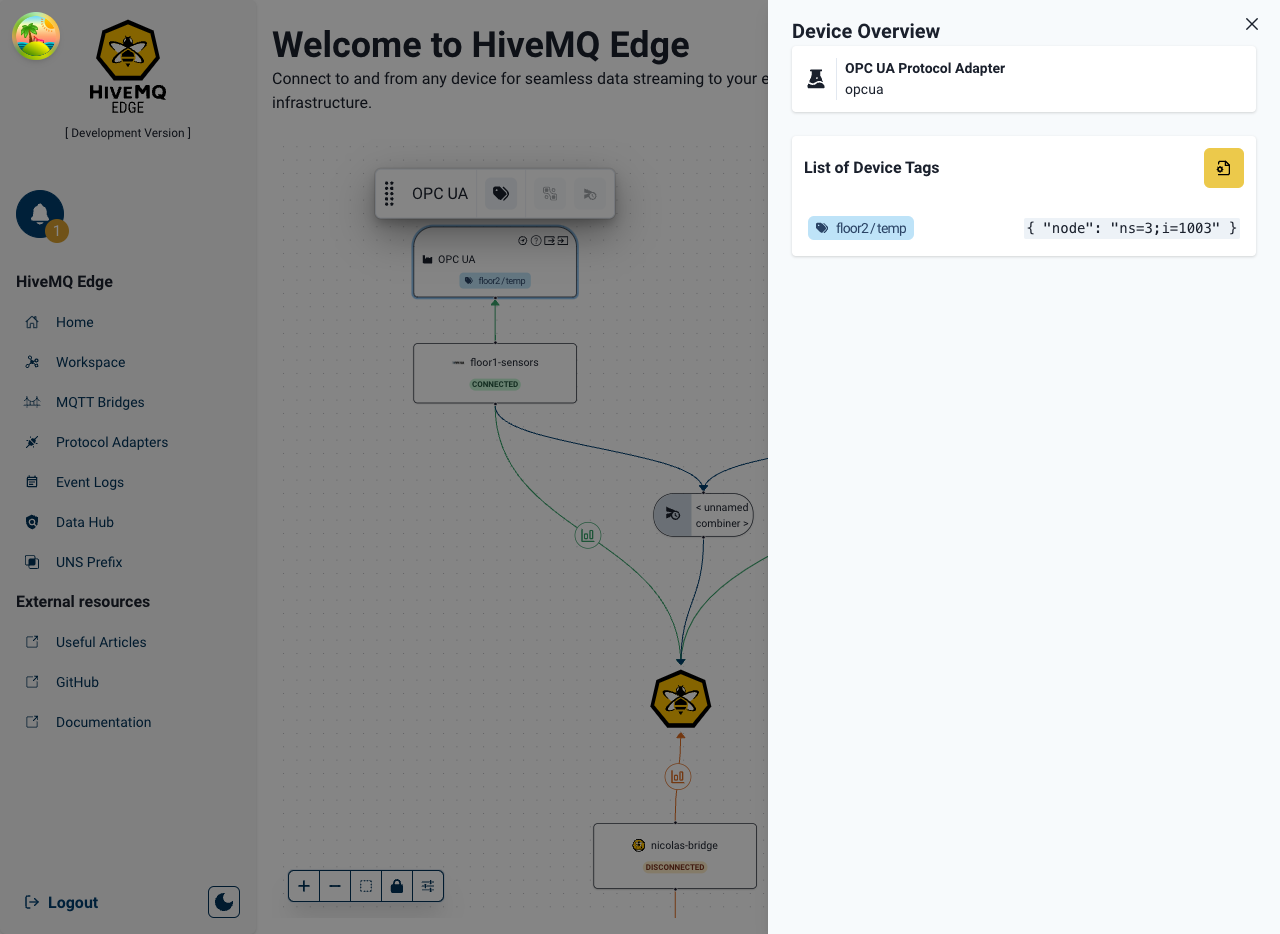Select the unnamed combiner node
Viewport: 1280px width, 934px height.
[703, 515]
